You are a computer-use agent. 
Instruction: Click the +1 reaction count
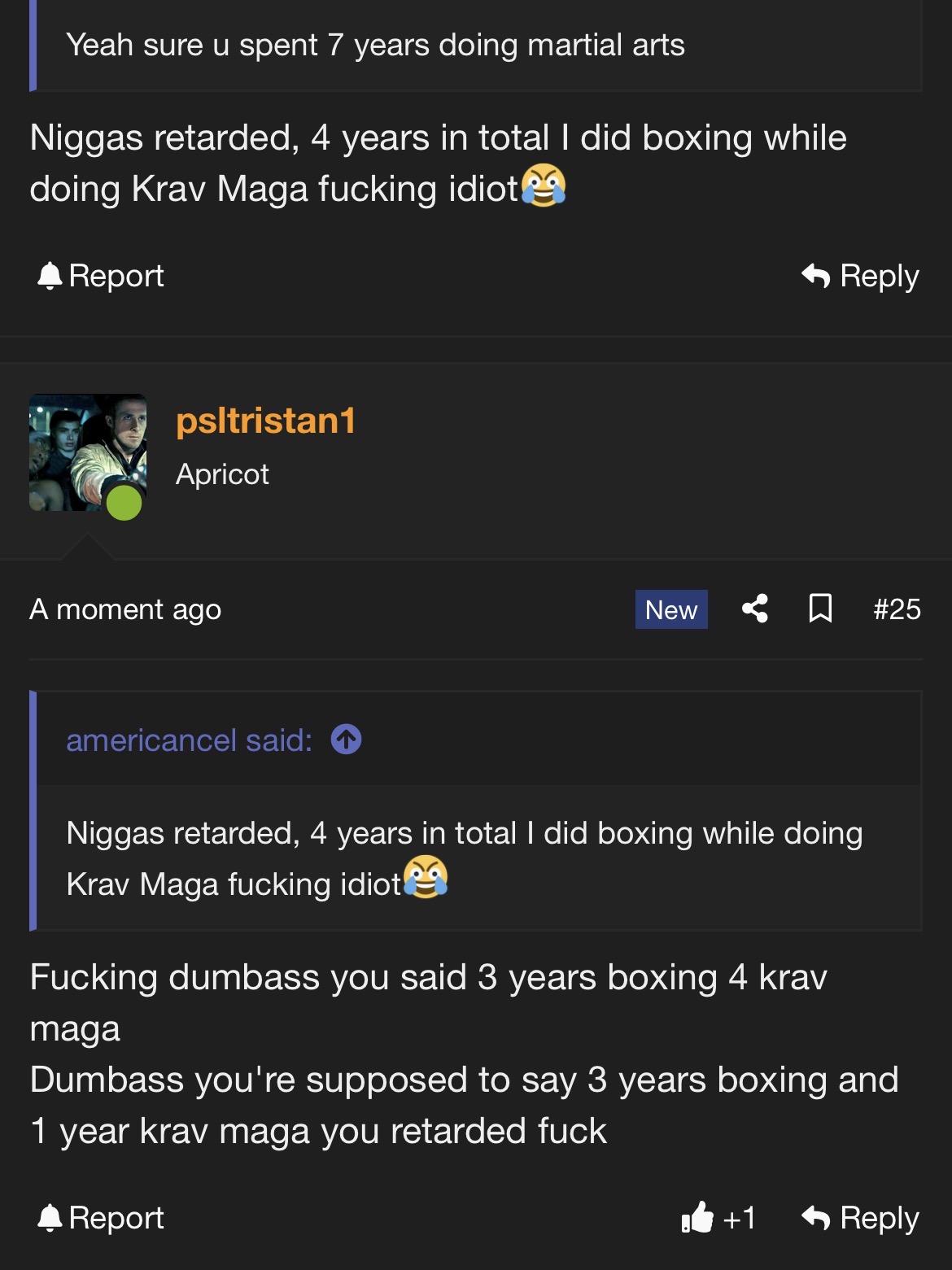coord(740,1218)
